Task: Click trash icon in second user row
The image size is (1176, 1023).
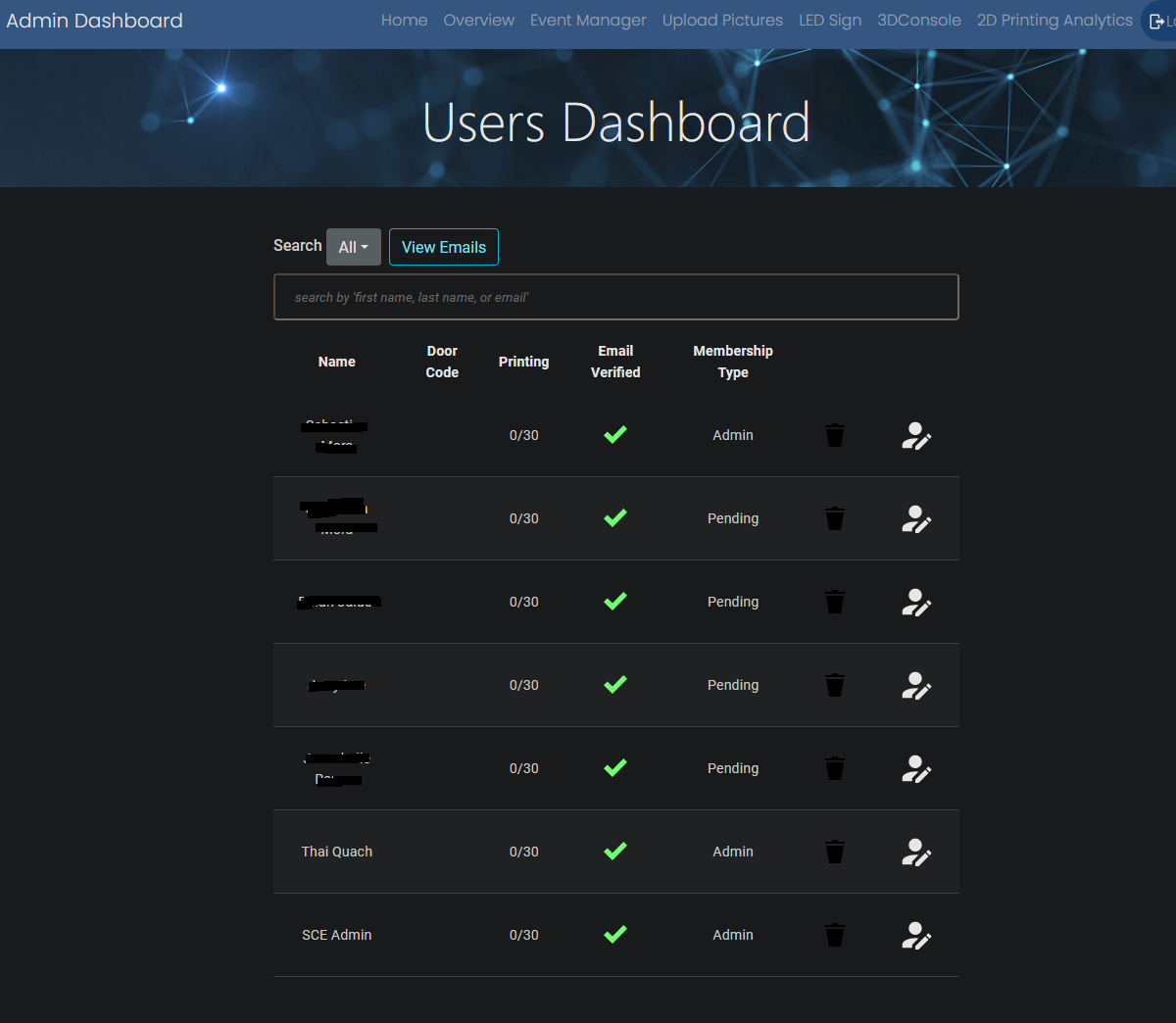Action: coord(834,518)
